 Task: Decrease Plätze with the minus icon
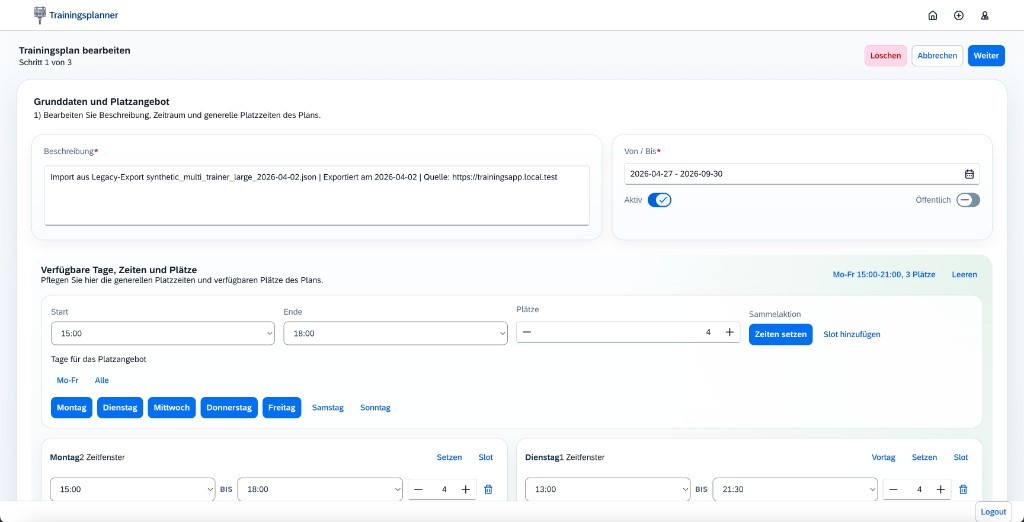click(527, 332)
